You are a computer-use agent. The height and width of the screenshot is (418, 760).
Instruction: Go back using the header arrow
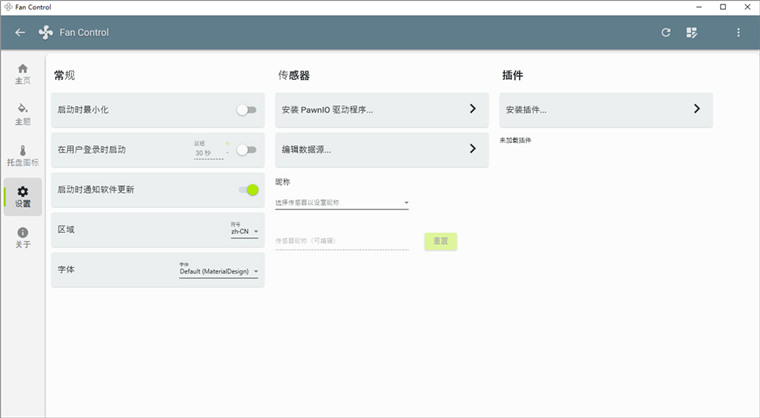(x=20, y=32)
